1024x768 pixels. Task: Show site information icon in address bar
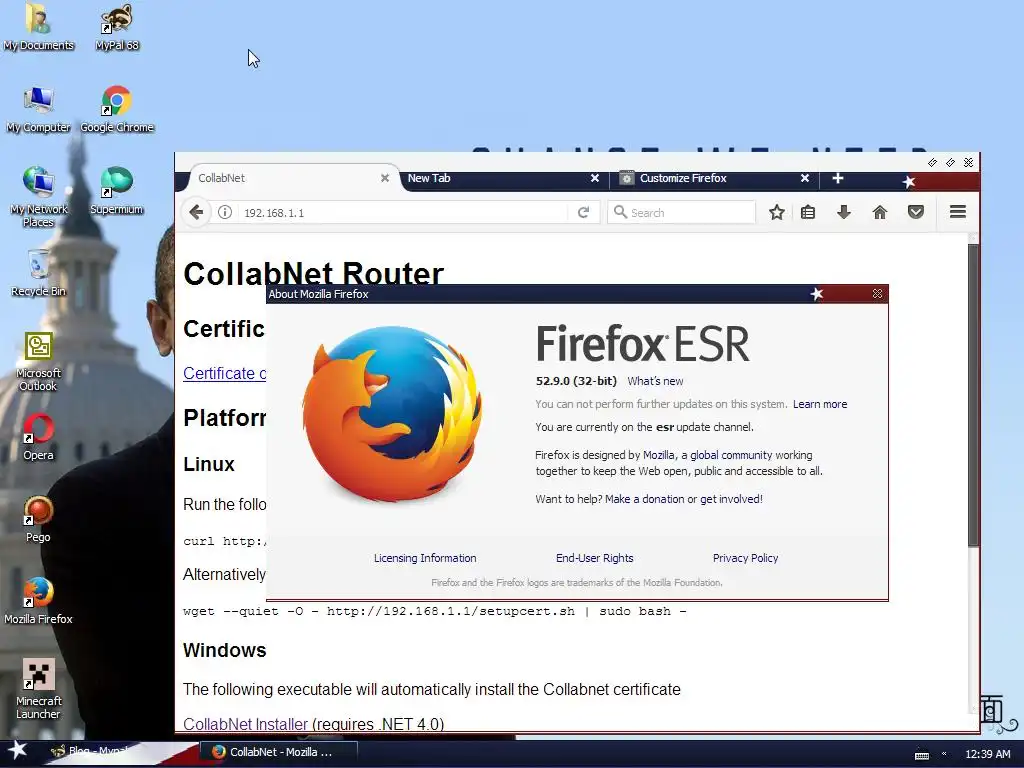[x=225, y=212]
